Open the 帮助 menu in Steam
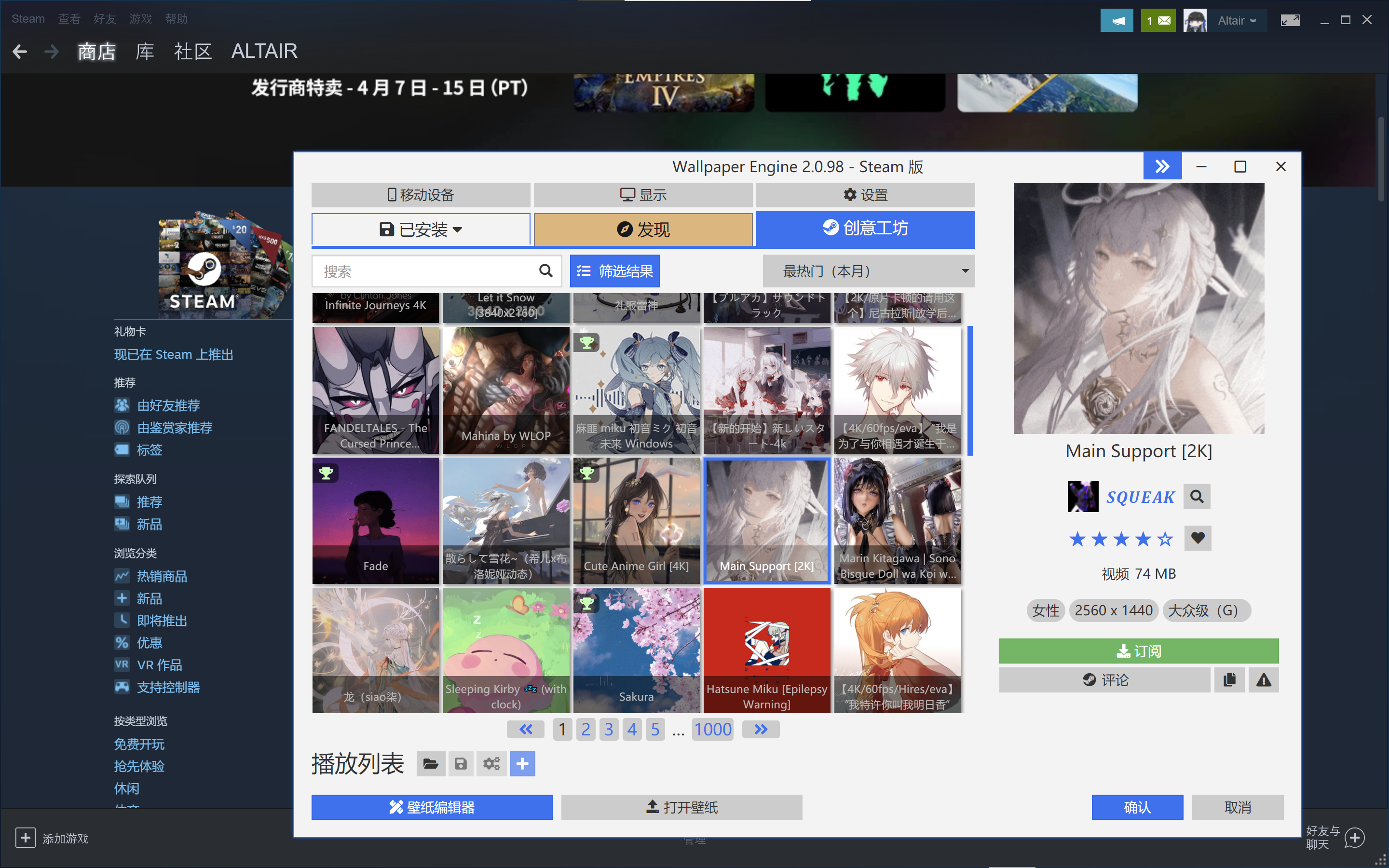 pos(176,19)
